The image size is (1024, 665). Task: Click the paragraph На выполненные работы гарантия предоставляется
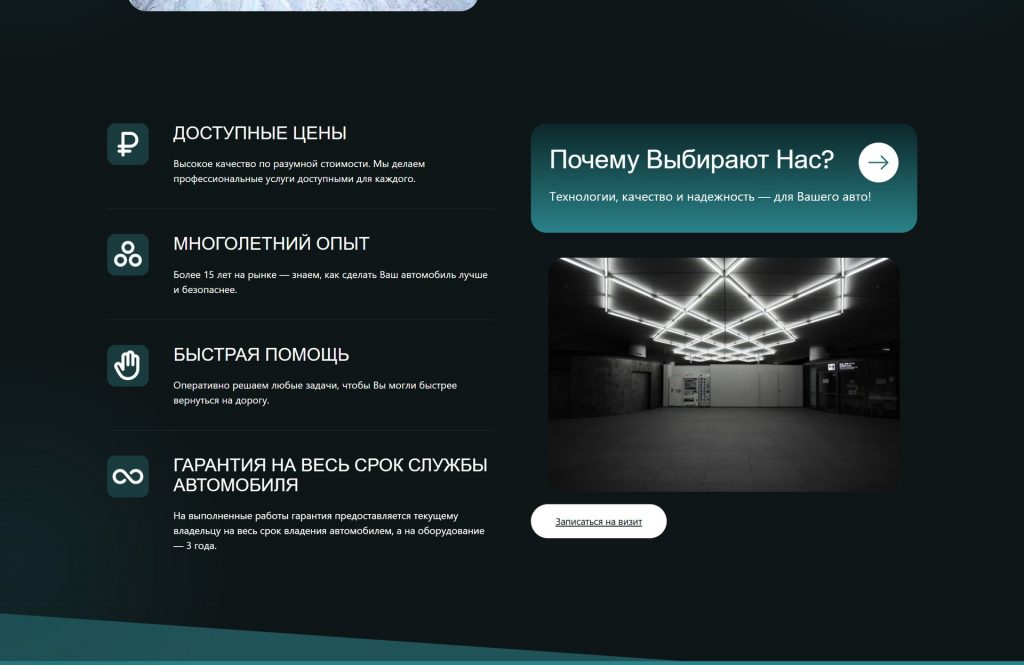click(x=329, y=530)
